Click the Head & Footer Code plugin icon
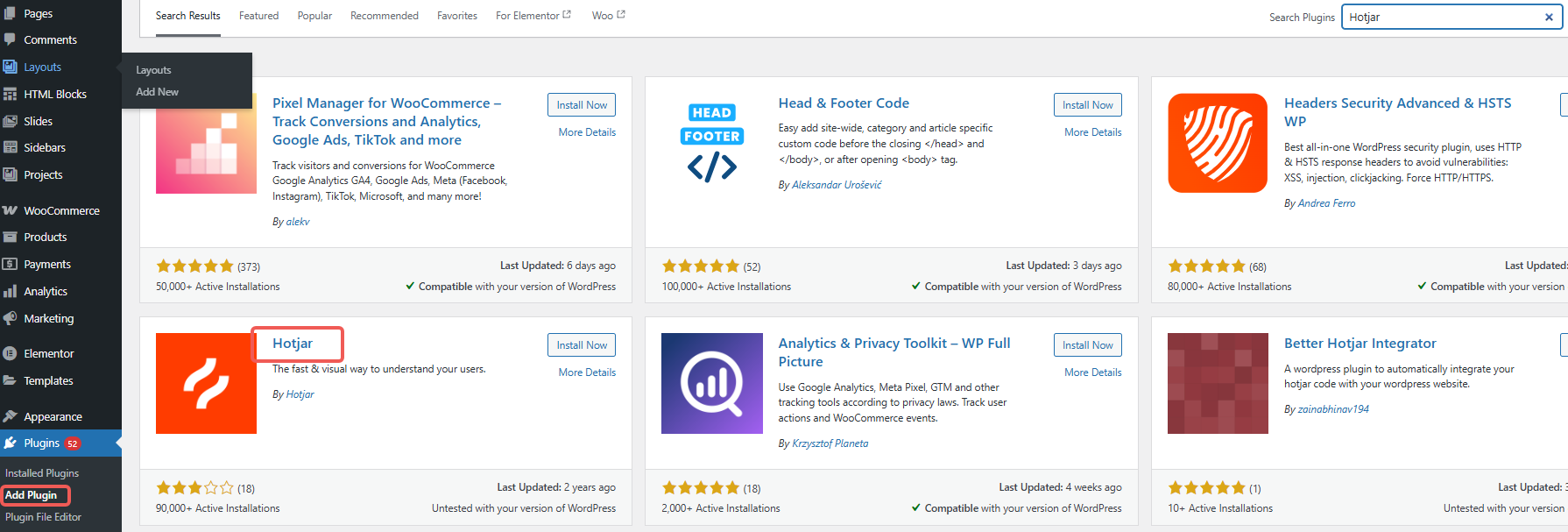Screen dimensions: 1568x532 (711, 144)
